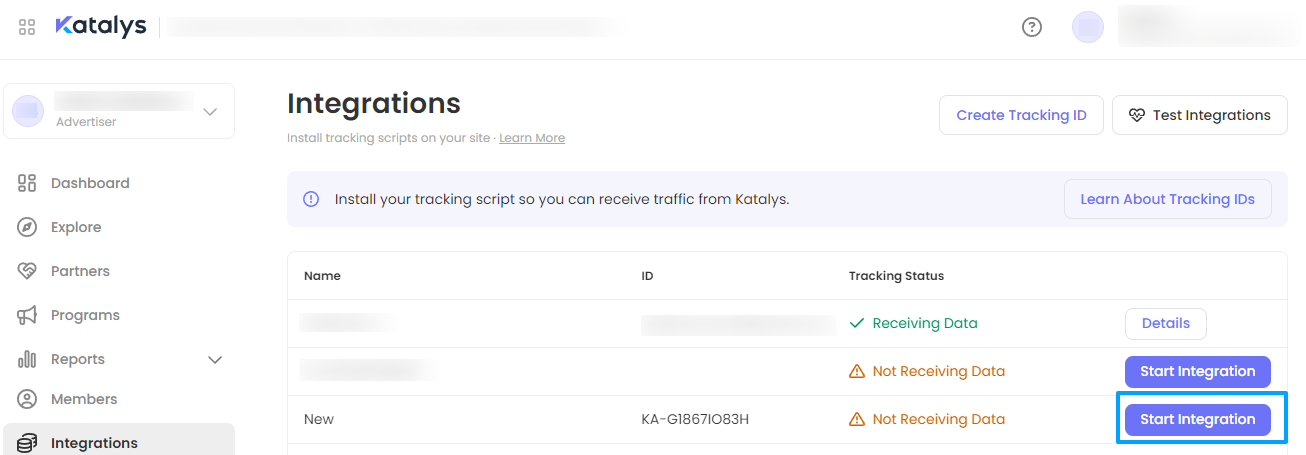Expand the Advertiser account switcher dropdown

point(210,111)
